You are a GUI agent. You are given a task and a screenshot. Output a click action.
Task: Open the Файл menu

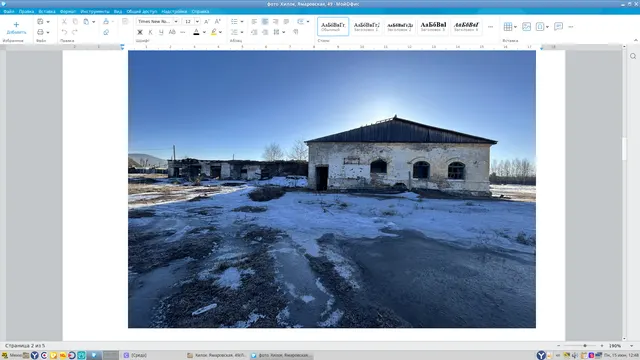coord(9,11)
